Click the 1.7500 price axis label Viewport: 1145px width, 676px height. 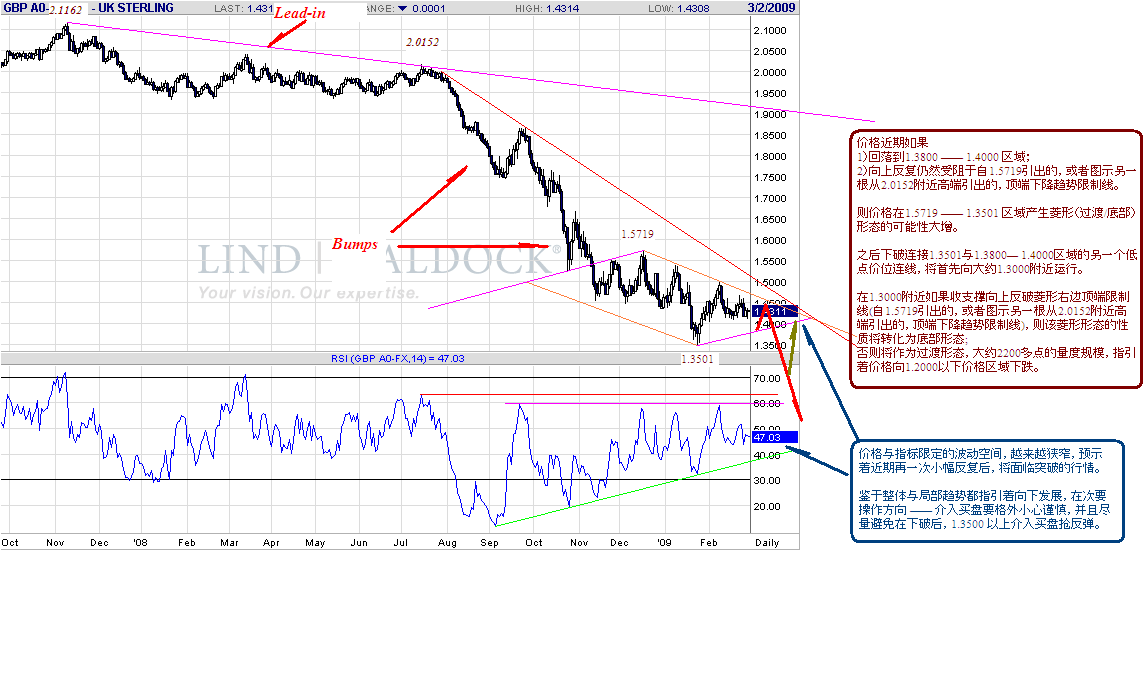pyautogui.click(x=770, y=177)
